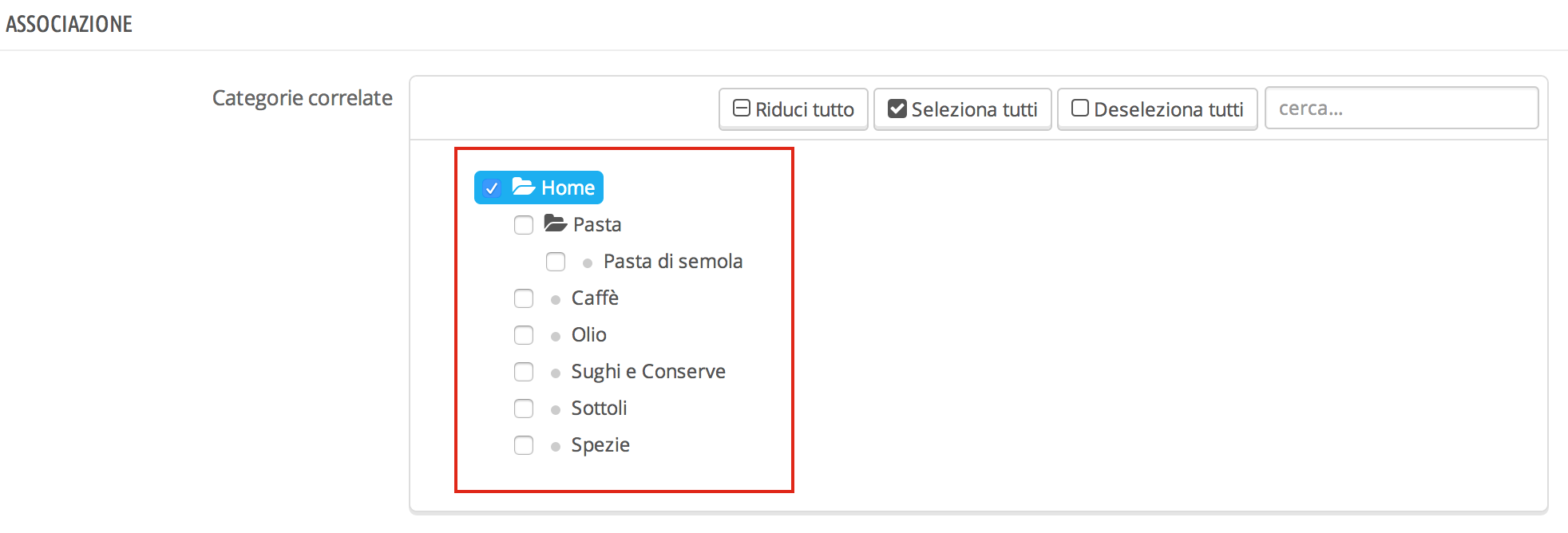The height and width of the screenshot is (533, 1568).
Task: Select the Sottoli checkbox
Action: pos(524,409)
